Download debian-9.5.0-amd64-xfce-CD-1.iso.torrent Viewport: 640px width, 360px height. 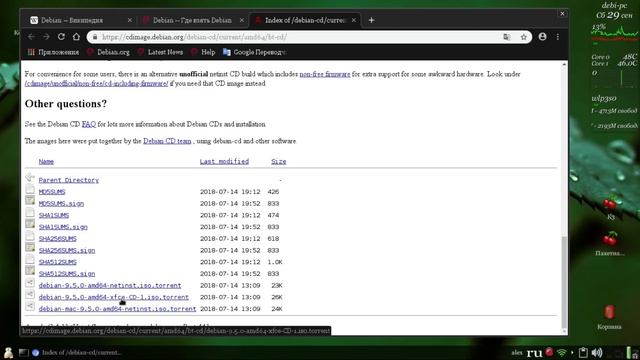point(114,298)
